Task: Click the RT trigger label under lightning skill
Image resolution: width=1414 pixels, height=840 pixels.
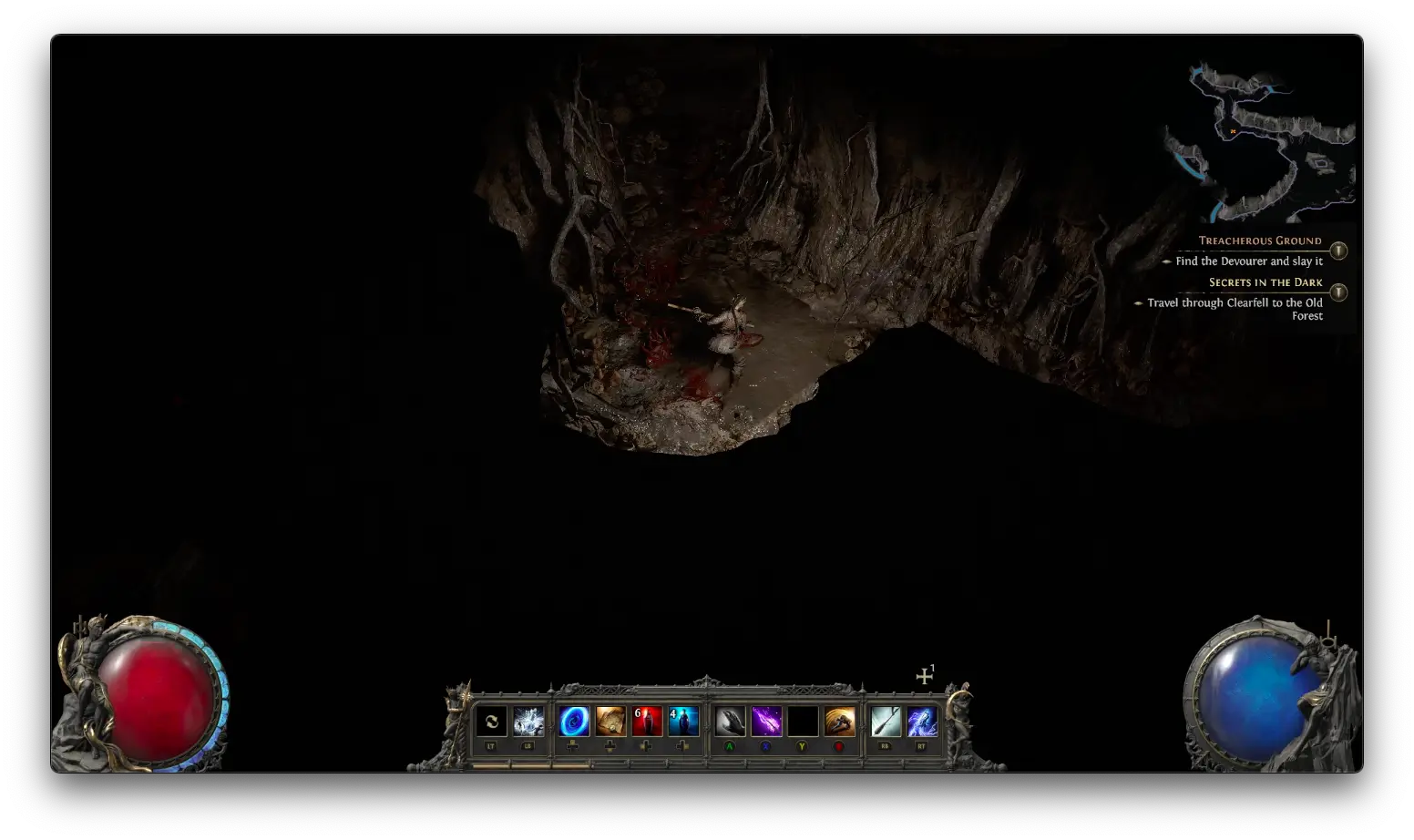Action: (x=922, y=746)
